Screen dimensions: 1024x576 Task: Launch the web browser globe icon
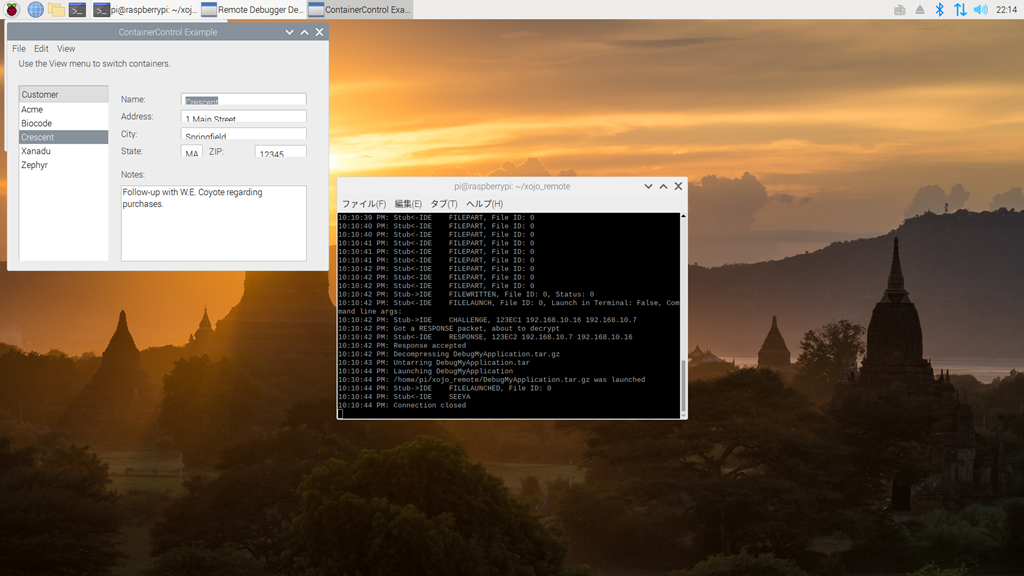tap(35, 9)
